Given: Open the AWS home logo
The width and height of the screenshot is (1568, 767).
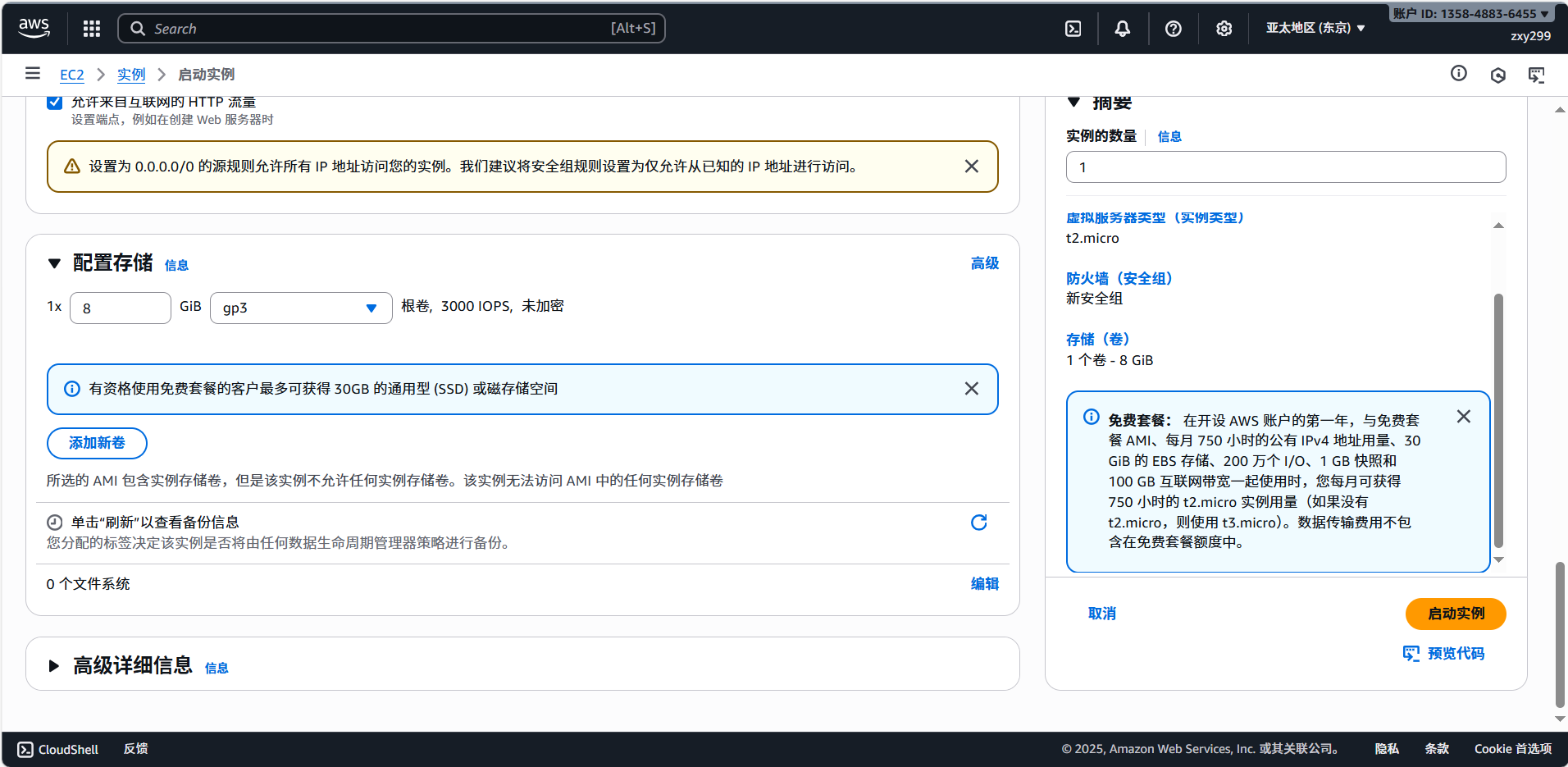Looking at the screenshot, I should pos(34,28).
